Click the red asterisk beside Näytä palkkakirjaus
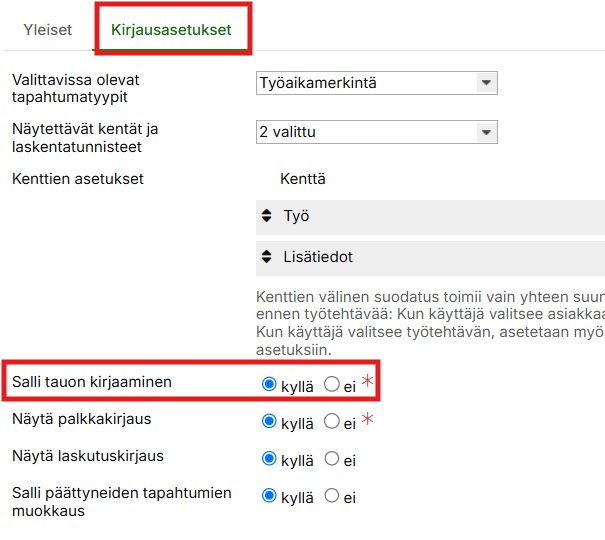Screen dimensions: 605x540 tap(367, 421)
